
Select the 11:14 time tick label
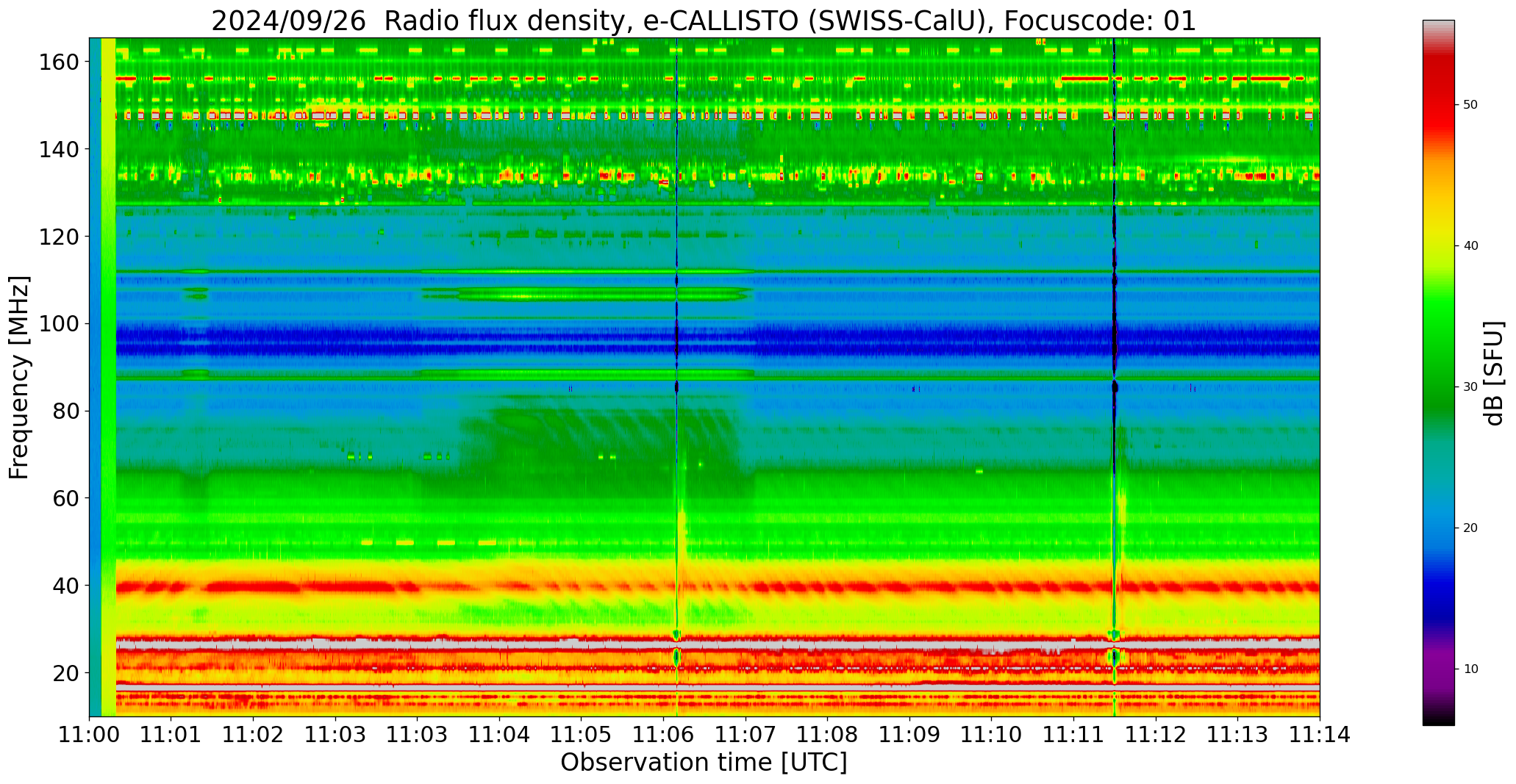pos(1320,735)
